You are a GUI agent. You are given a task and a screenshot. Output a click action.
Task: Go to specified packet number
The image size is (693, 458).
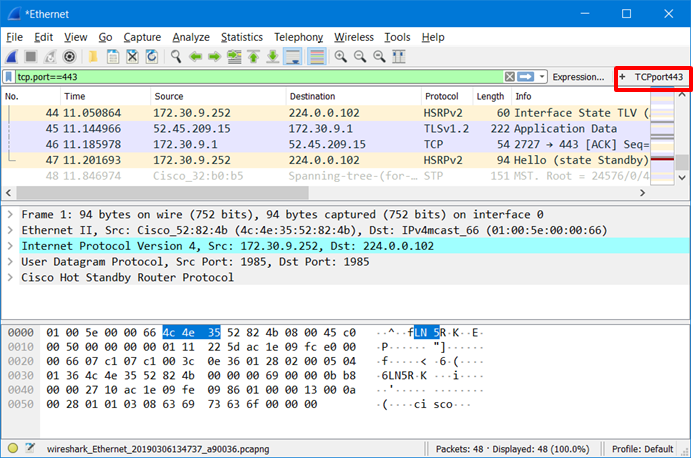[234, 57]
